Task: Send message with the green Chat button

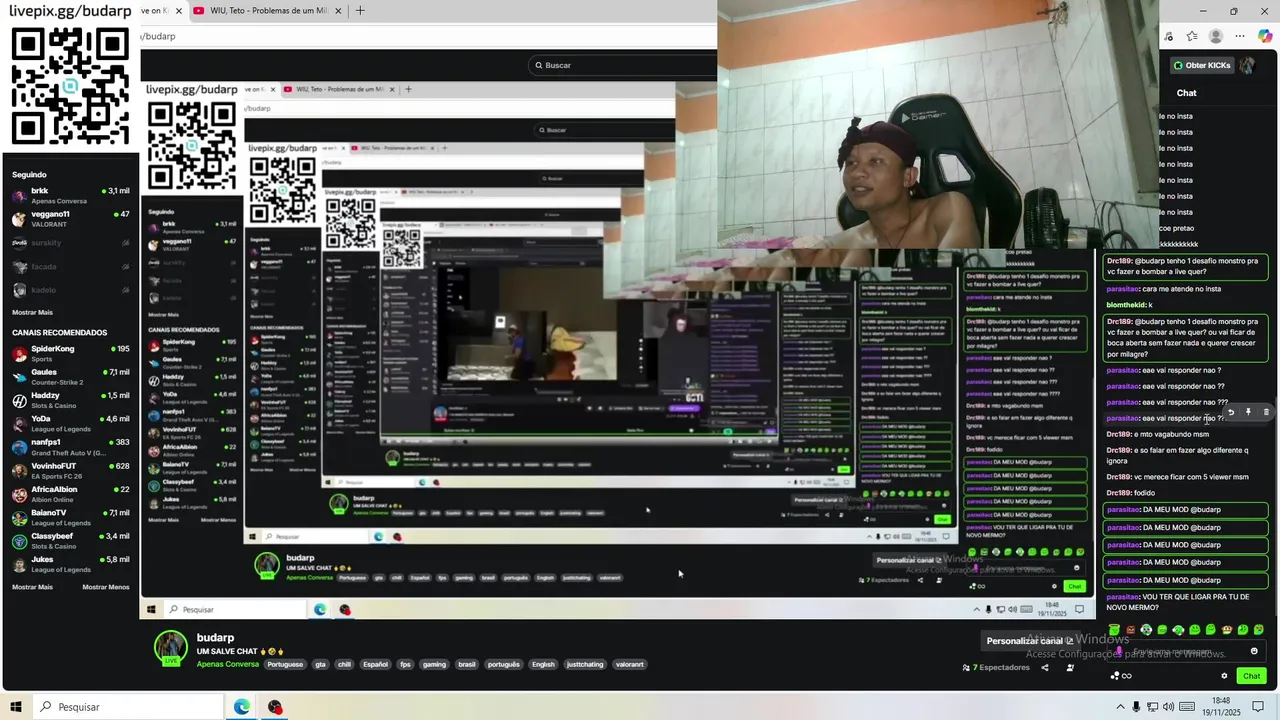Action: pyautogui.click(x=1251, y=676)
